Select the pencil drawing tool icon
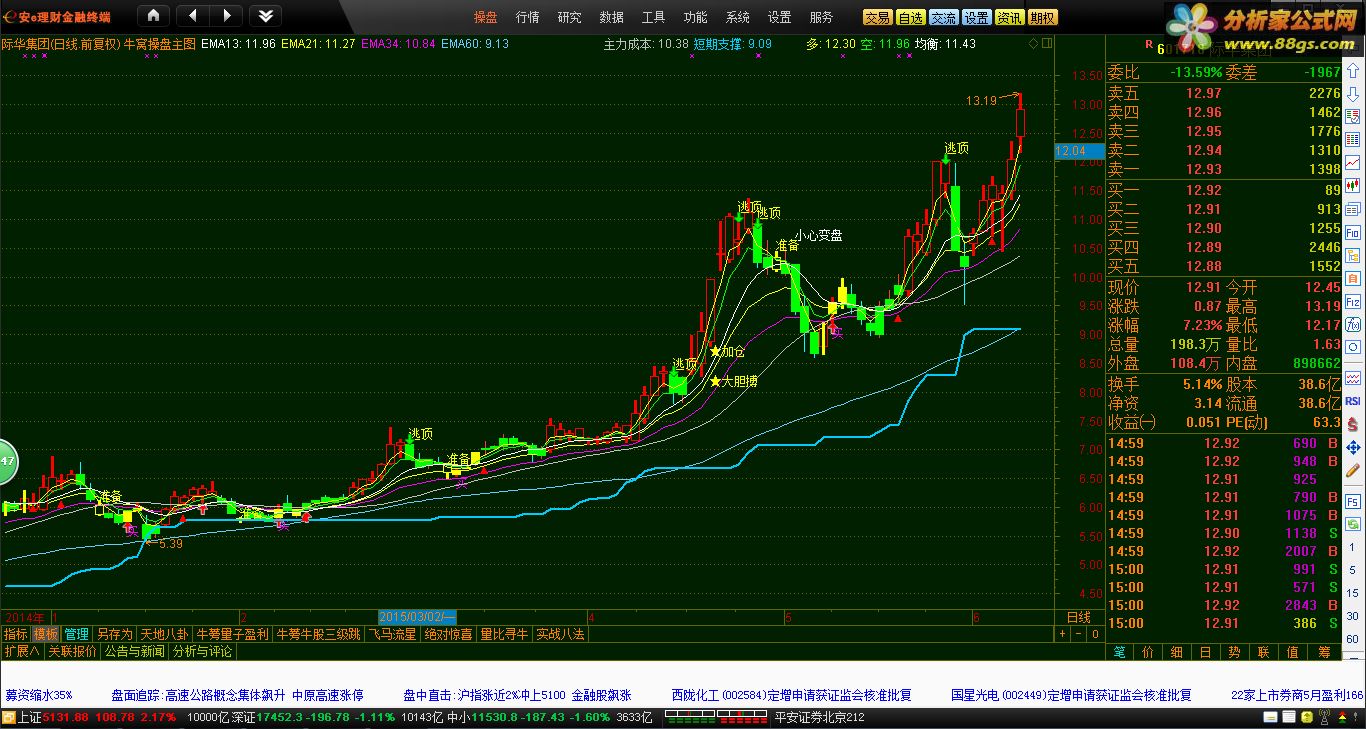The width and height of the screenshot is (1366, 729). (x=1353, y=470)
